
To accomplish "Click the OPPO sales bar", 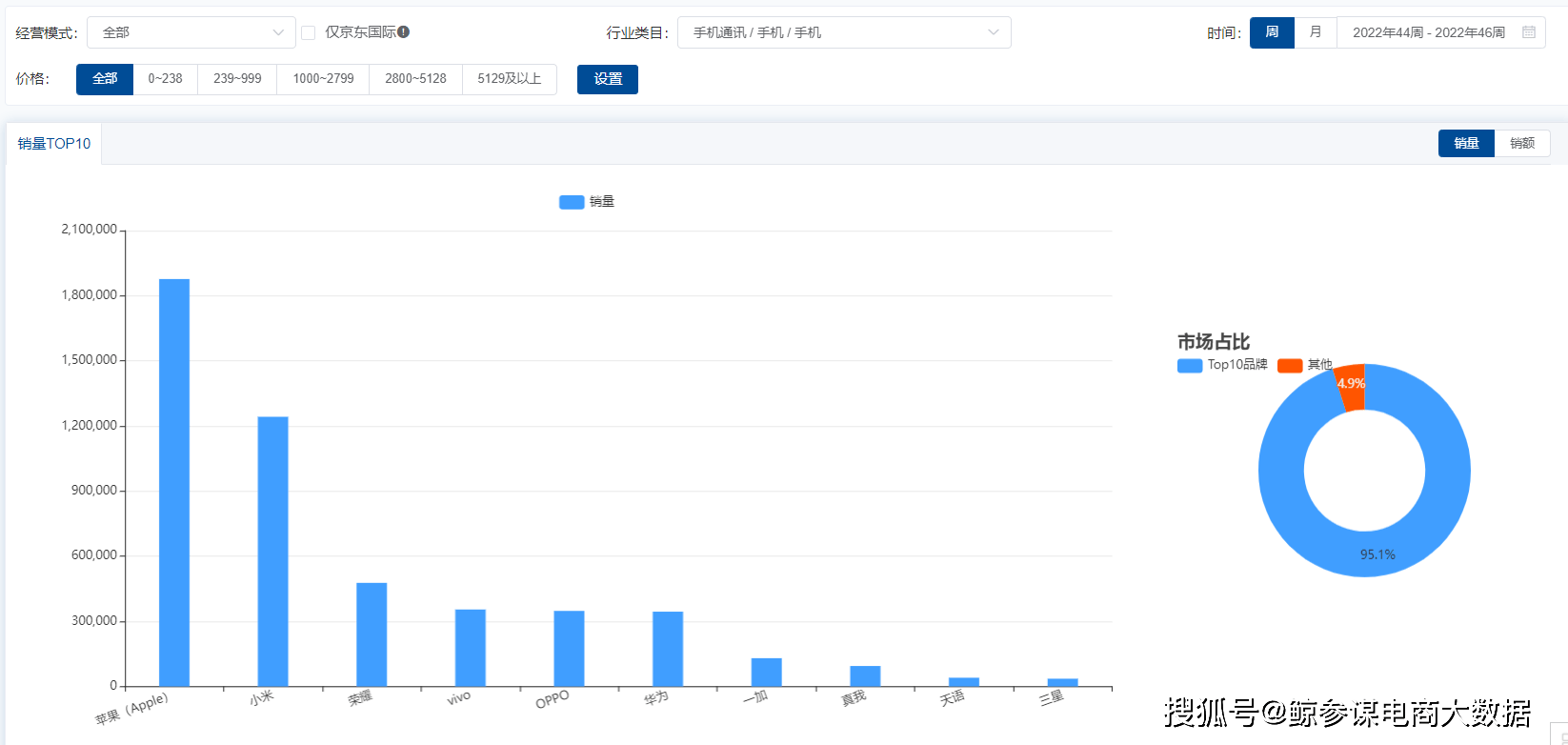I will tap(569, 649).
